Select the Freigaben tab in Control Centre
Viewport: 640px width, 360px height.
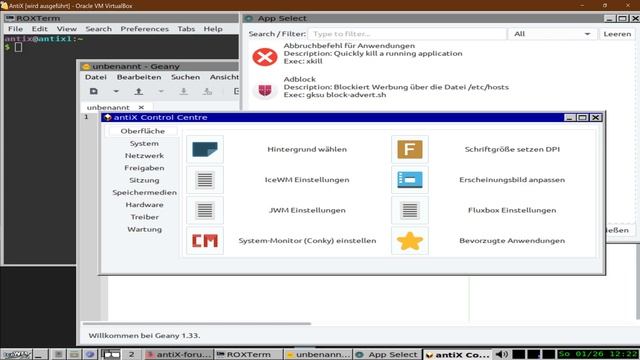tap(144, 168)
